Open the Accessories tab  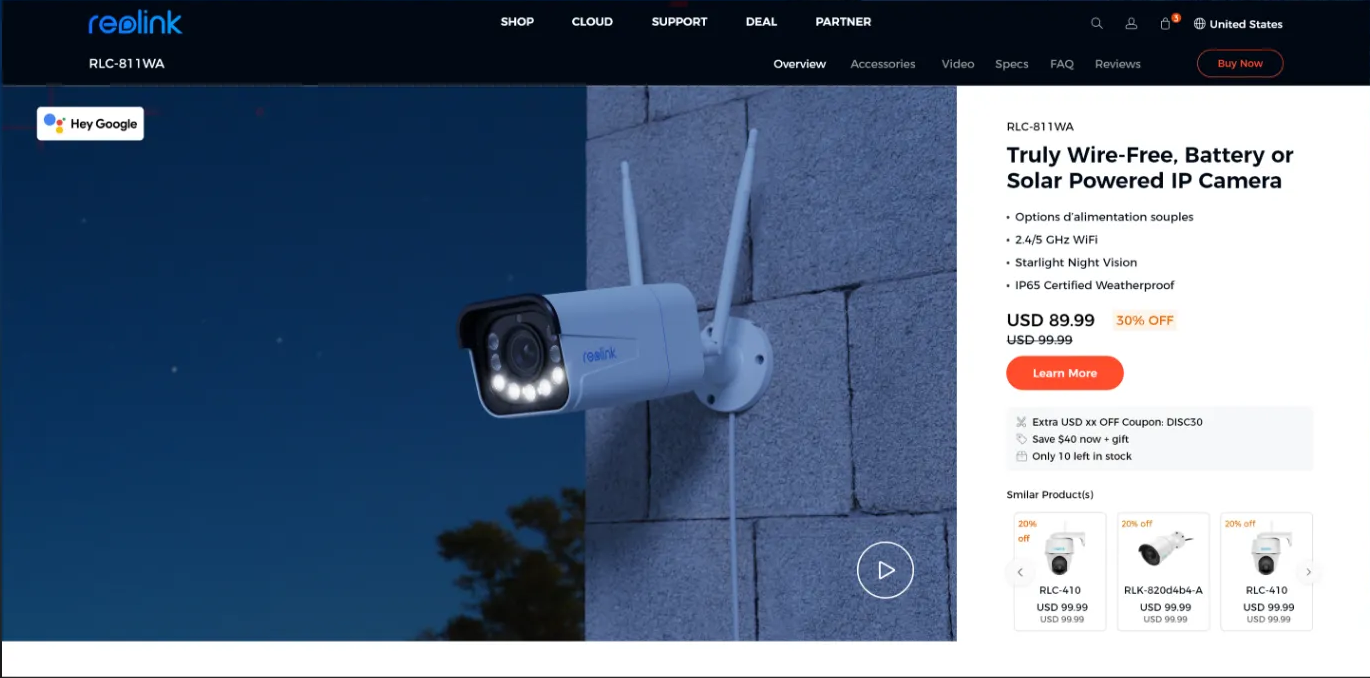882,64
